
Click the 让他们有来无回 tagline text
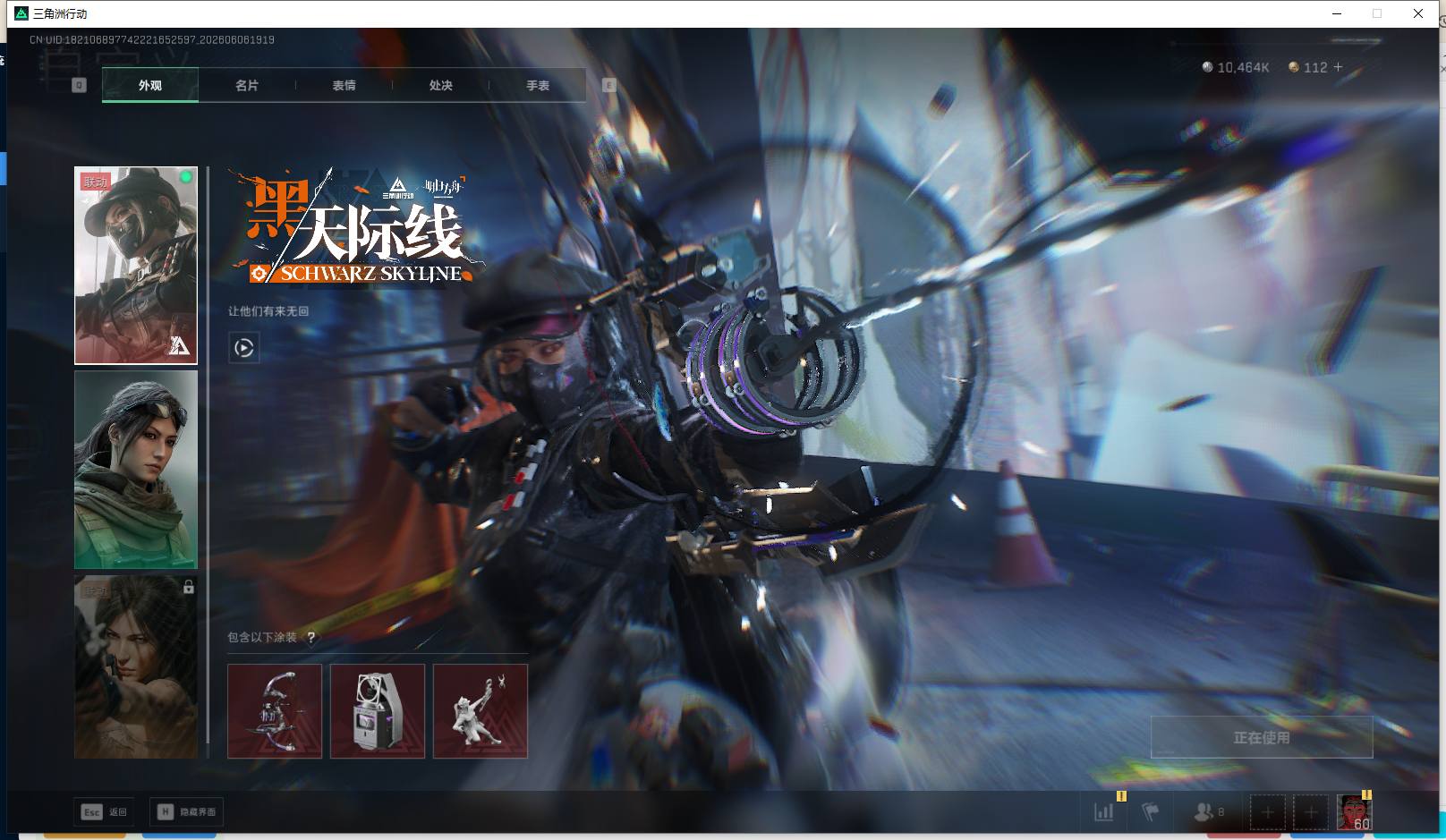pyautogui.click(x=268, y=311)
